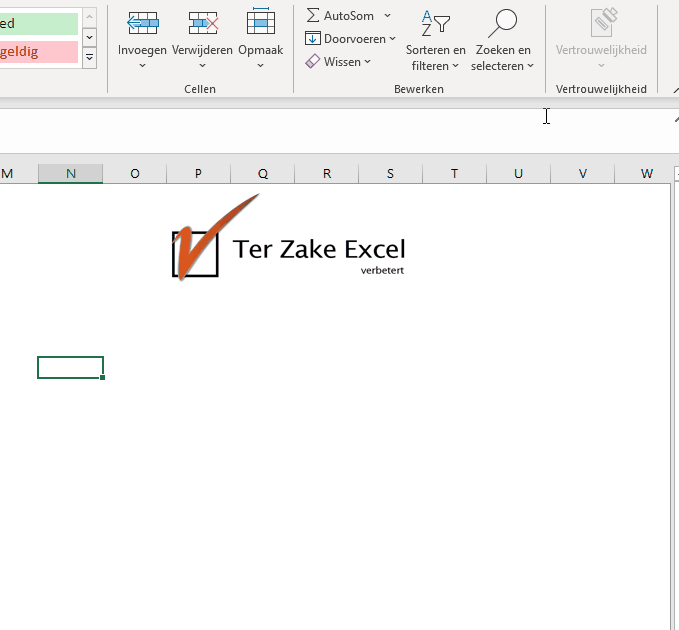Open the Opmaak dropdown arrow
Viewport: 679px width, 630px height.
pos(260,66)
